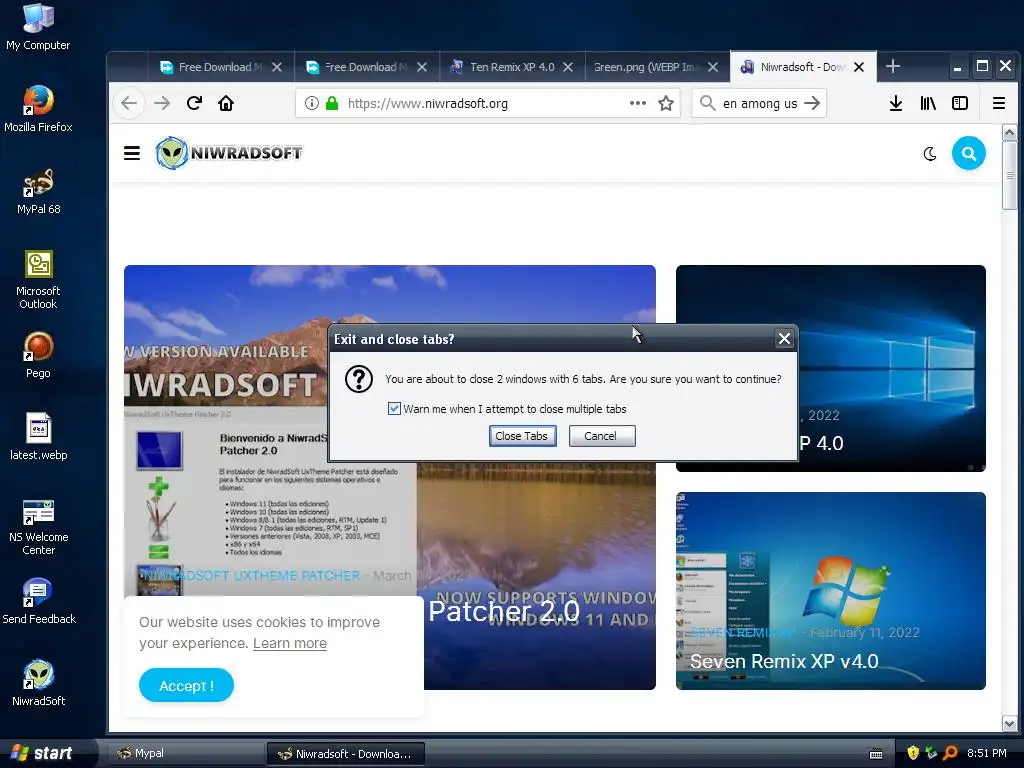Close the Green.png tab
1024x768 pixels.
[x=713, y=67]
